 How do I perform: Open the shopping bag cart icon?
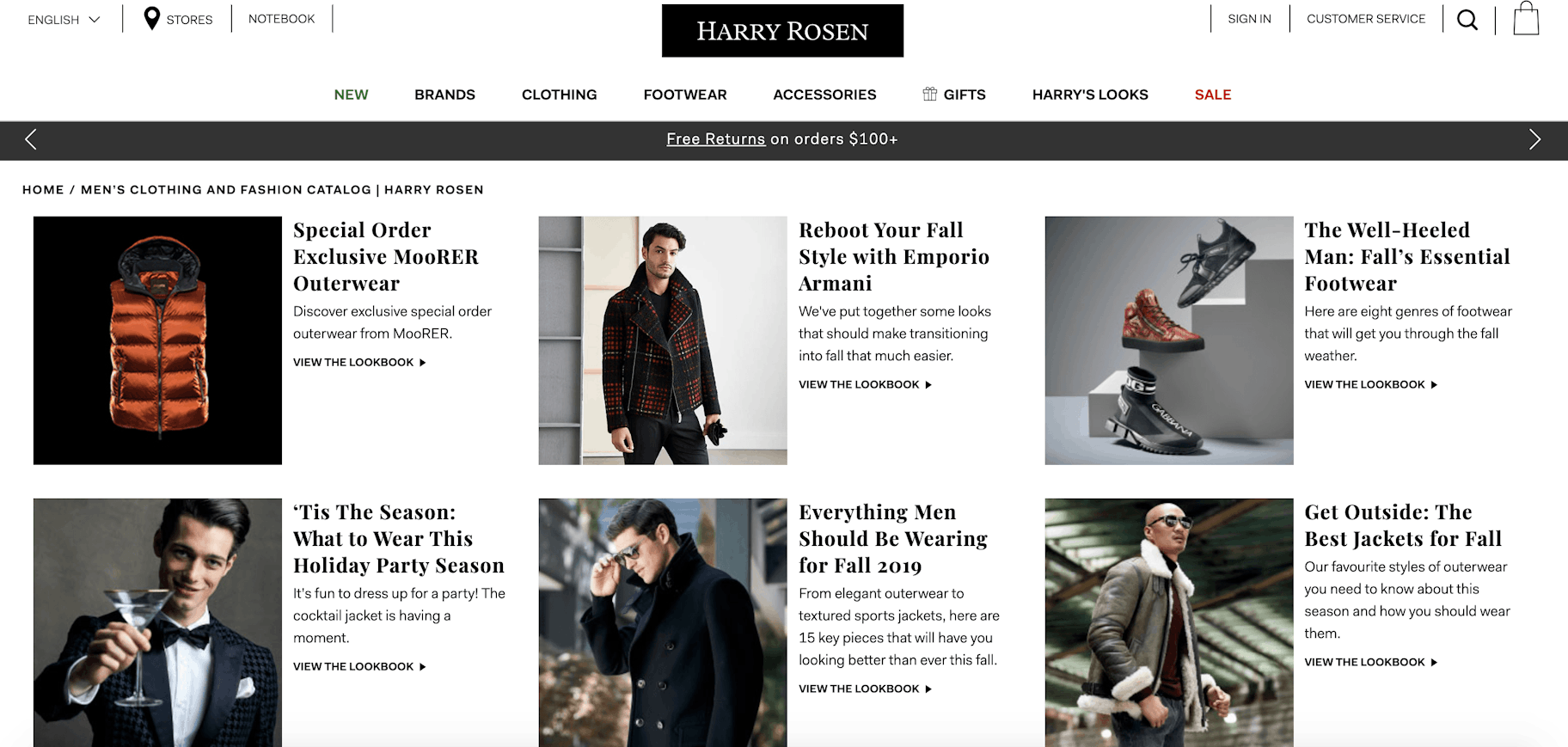pos(1526,19)
